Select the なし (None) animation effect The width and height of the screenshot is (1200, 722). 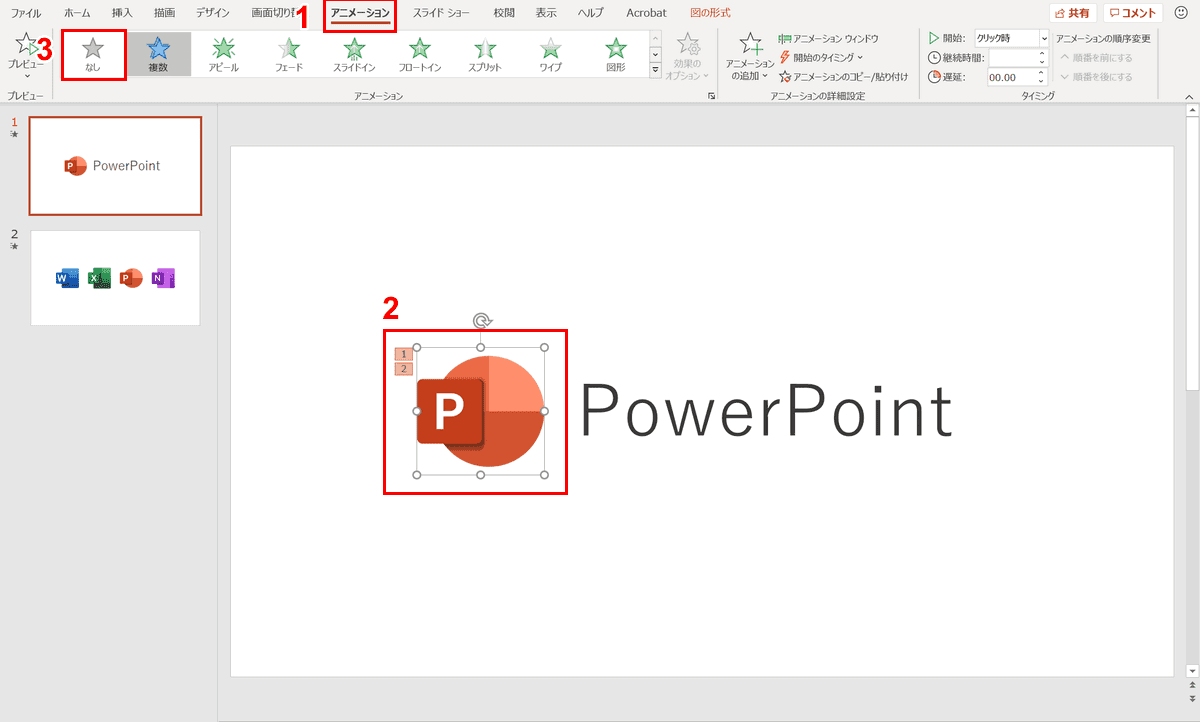93,55
